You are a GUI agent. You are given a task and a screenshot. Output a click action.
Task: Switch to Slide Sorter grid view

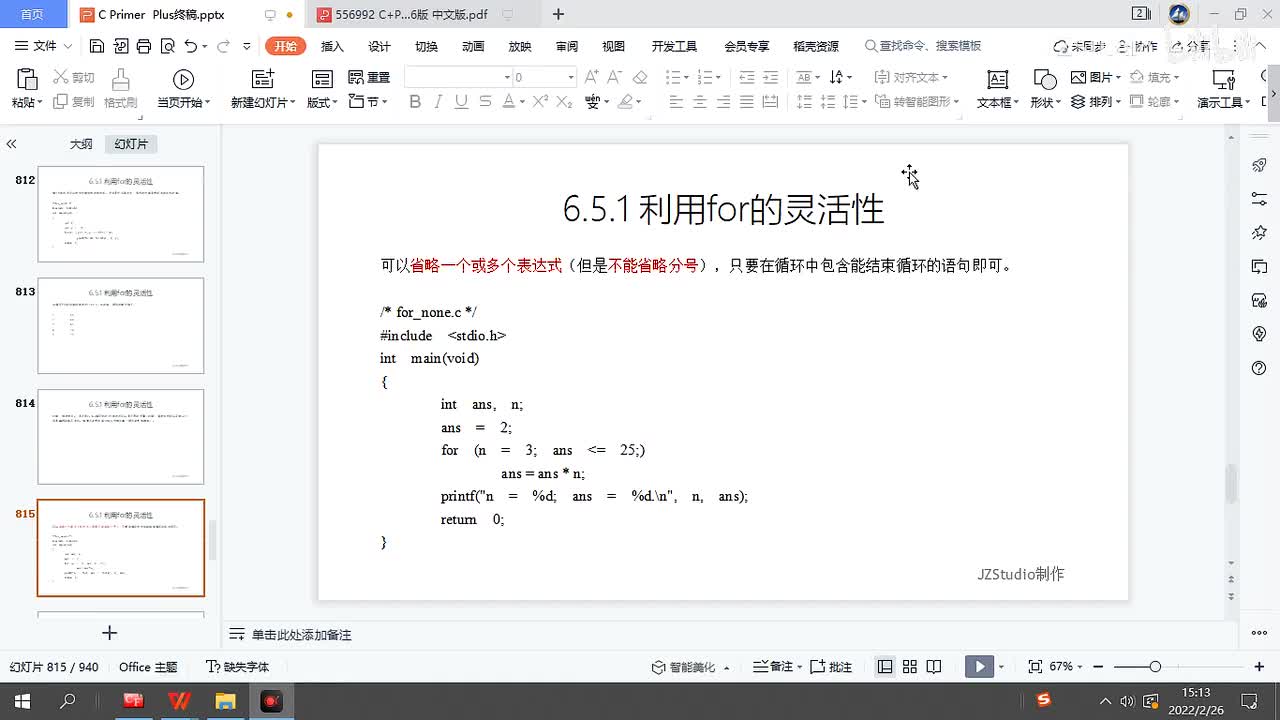[x=910, y=667]
